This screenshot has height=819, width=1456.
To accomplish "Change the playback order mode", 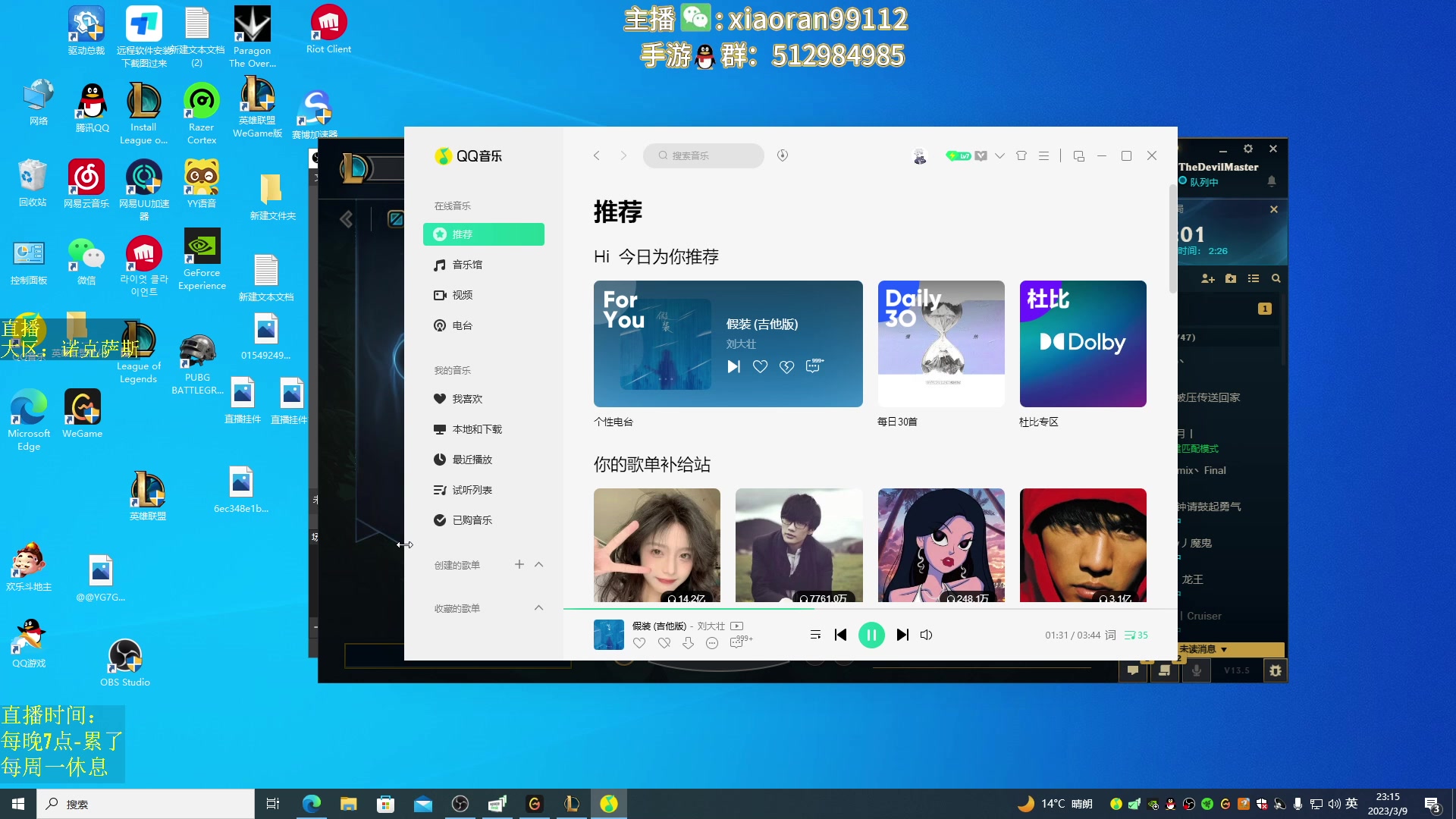I will (815, 635).
